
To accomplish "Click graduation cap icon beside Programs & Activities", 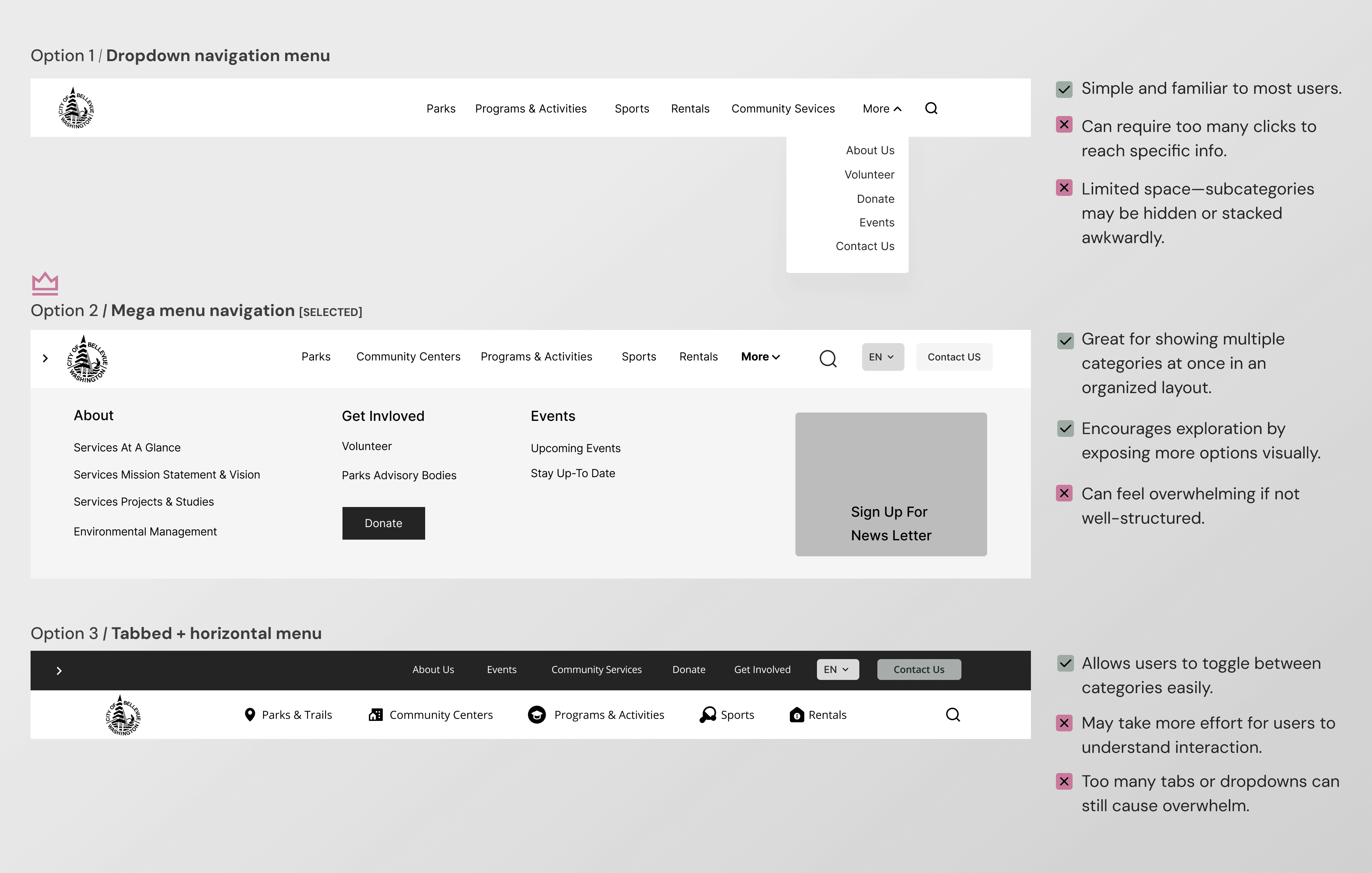I will pyautogui.click(x=537, y=714).
